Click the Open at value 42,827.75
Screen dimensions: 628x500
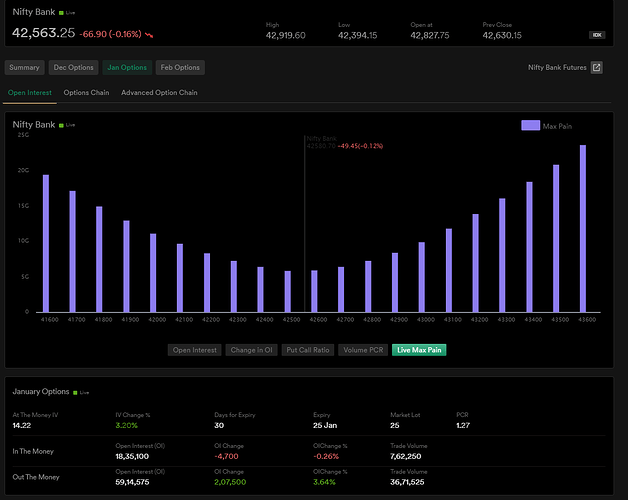click(x=429, y=35)
